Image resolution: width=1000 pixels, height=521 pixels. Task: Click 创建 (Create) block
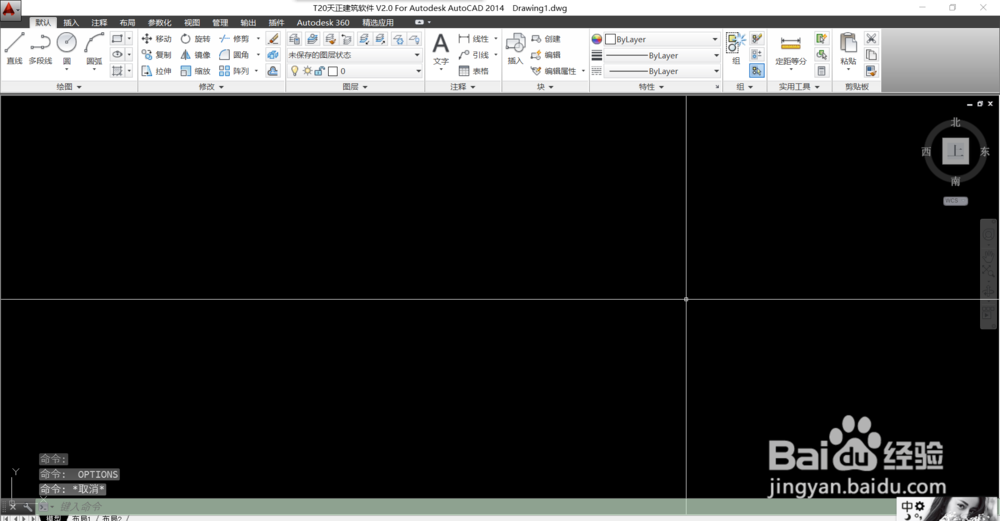546,39
